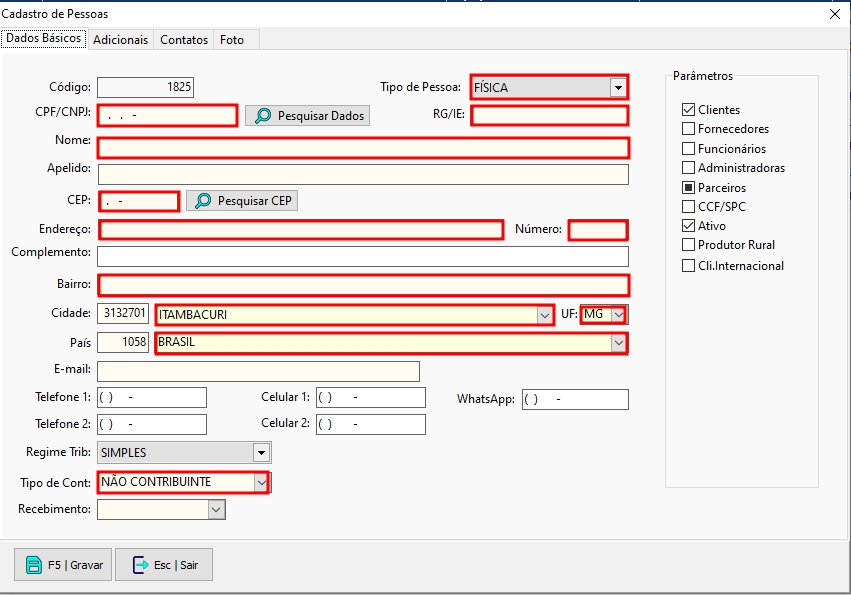This screenshot has width=851, height=595.
Task: Open the Regime Trib dropdown
Action: (260, 453)
